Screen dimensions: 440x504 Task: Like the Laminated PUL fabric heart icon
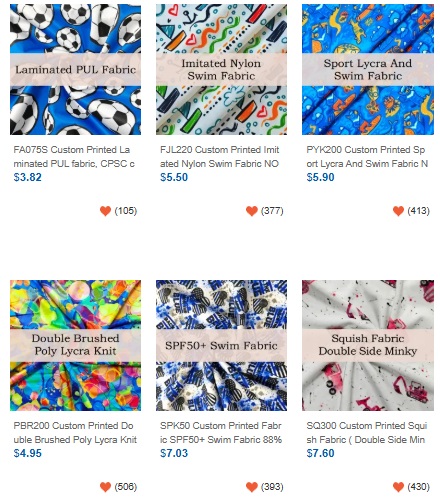tap(105, 211)
